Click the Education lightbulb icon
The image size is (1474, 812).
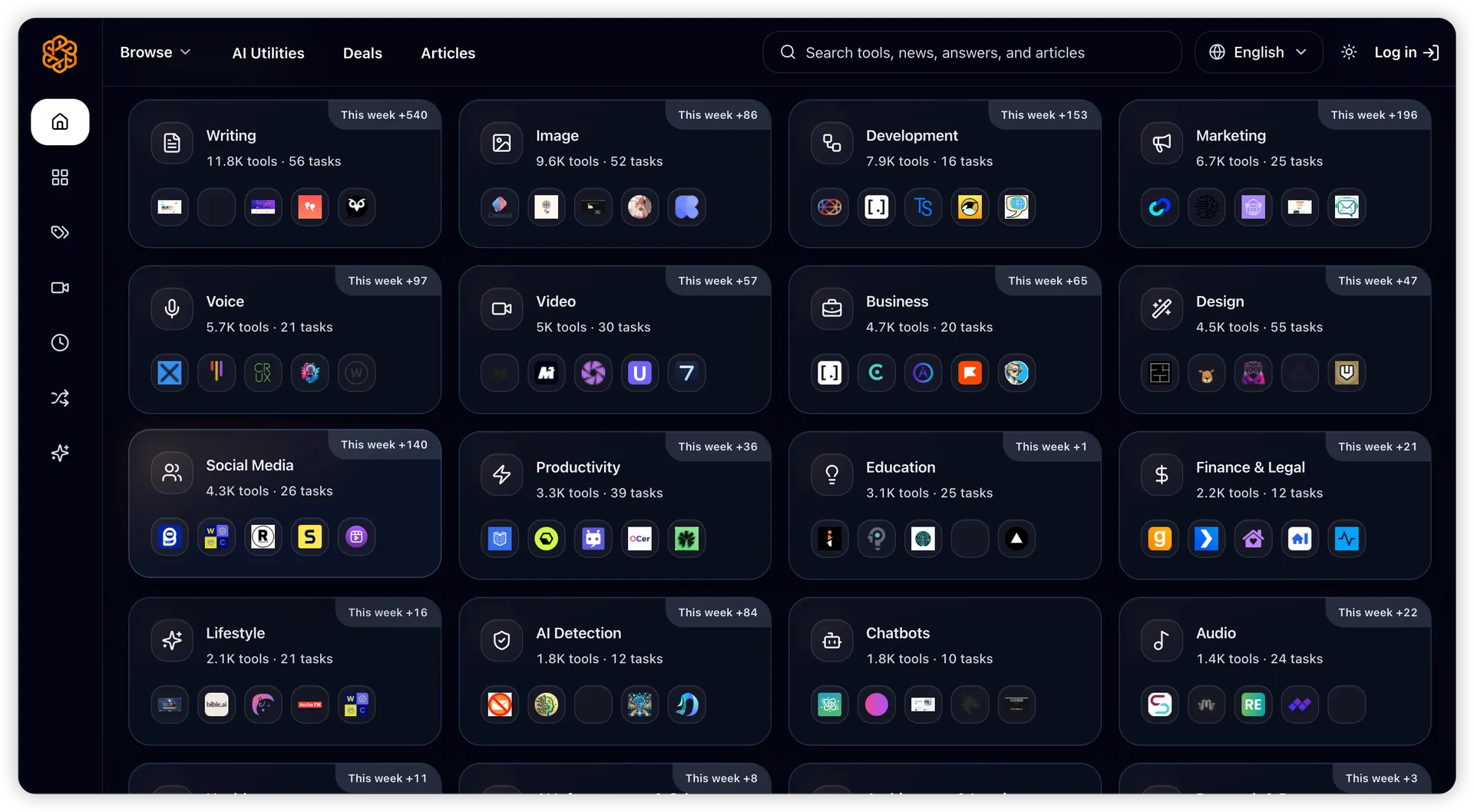pyautogui.click(x=832, y=474)
